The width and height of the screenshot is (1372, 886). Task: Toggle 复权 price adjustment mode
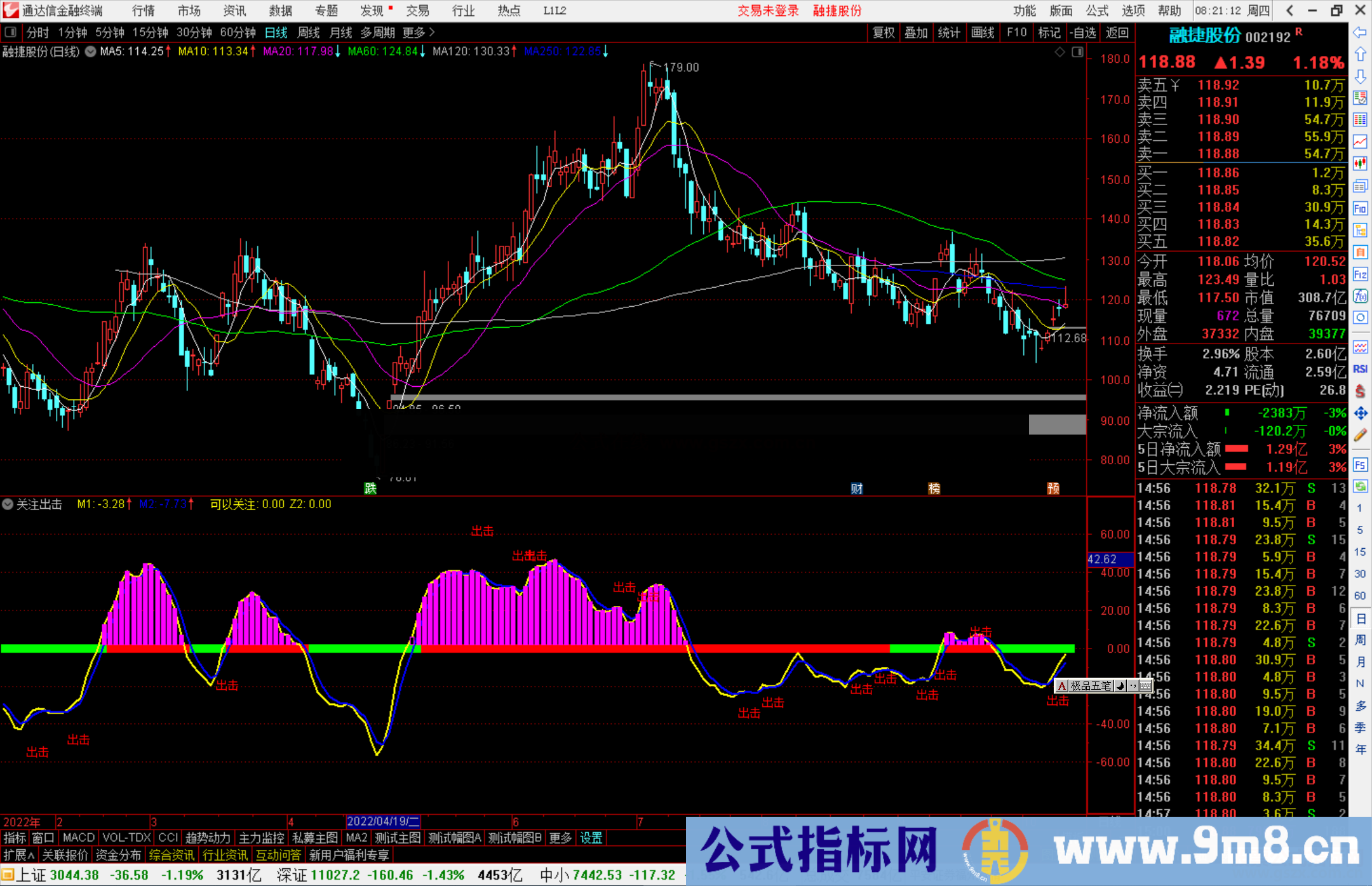(884, 32)
